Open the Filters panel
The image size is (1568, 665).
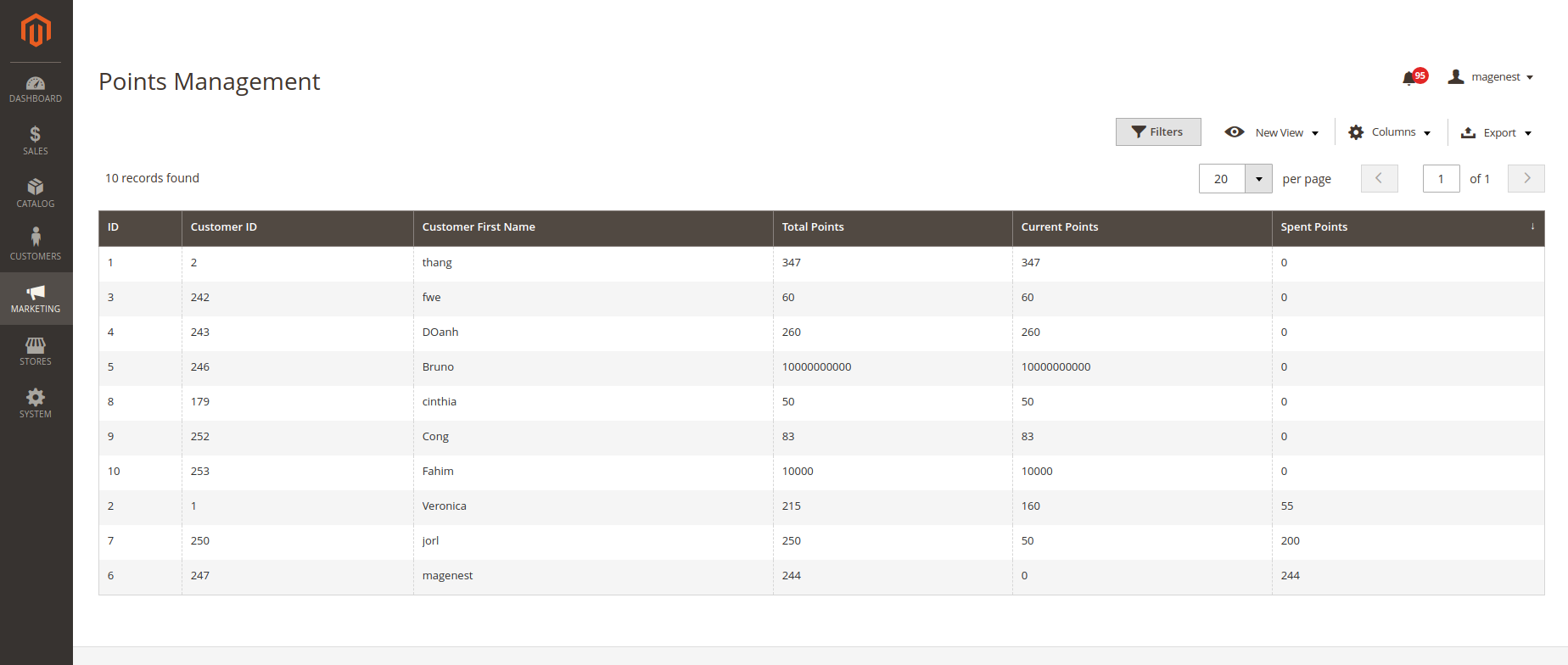click(1157, 132)
